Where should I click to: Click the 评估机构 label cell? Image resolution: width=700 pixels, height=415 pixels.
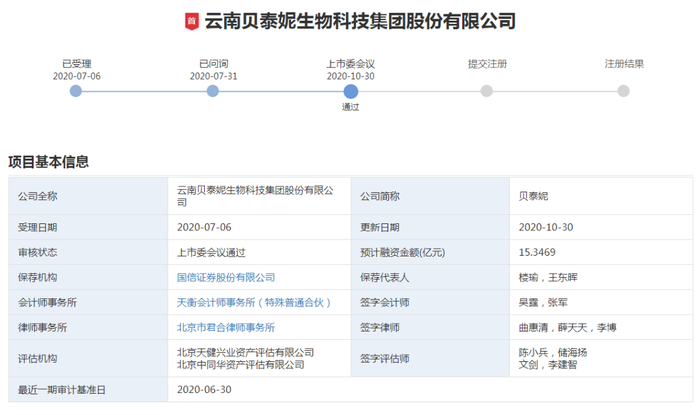tap(88, 358)
